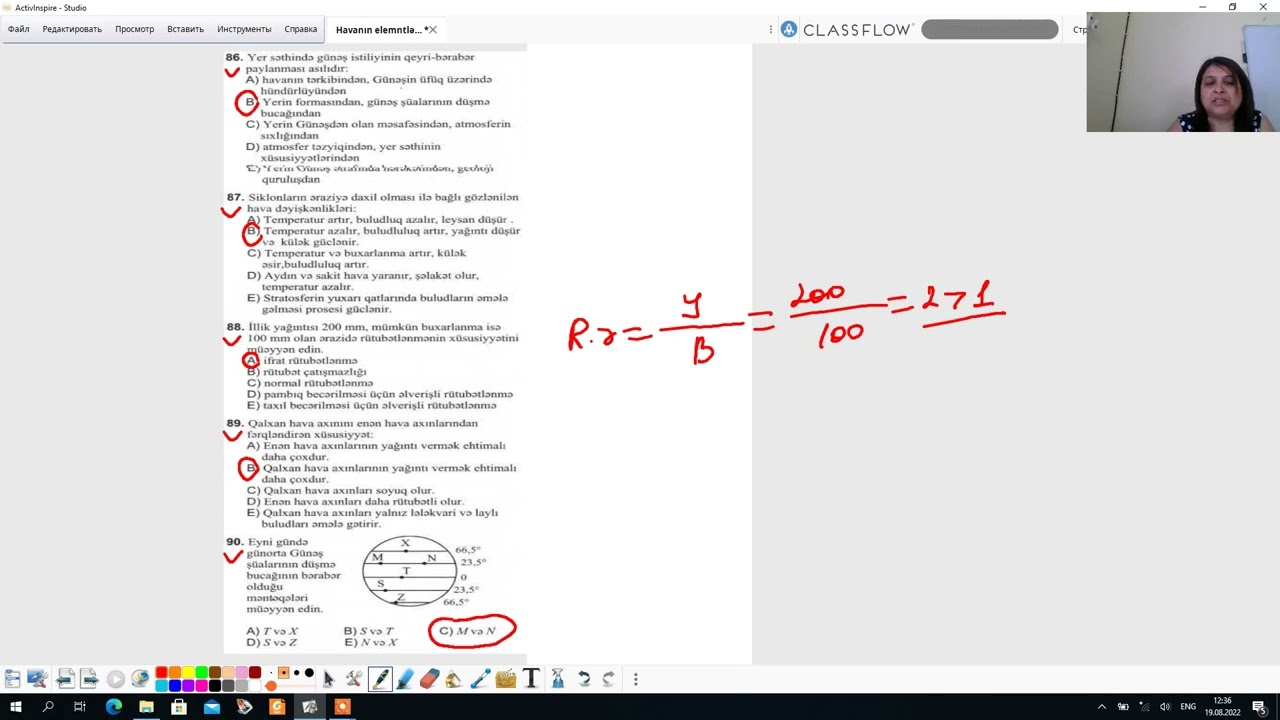Adjust the pen width slider
The image size is (1280, 720).
coord(271,686)
